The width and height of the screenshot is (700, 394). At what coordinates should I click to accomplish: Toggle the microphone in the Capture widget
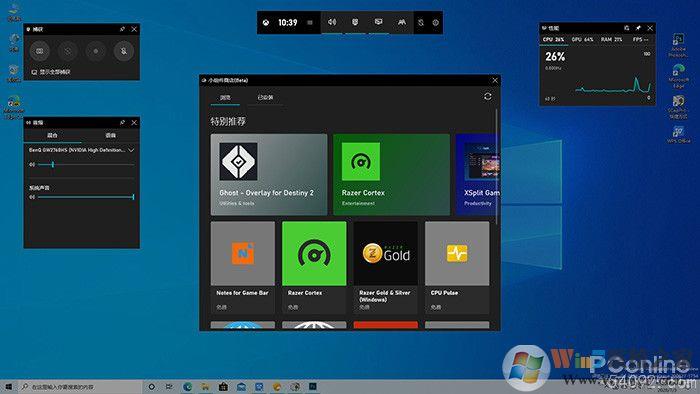[124, 51]
